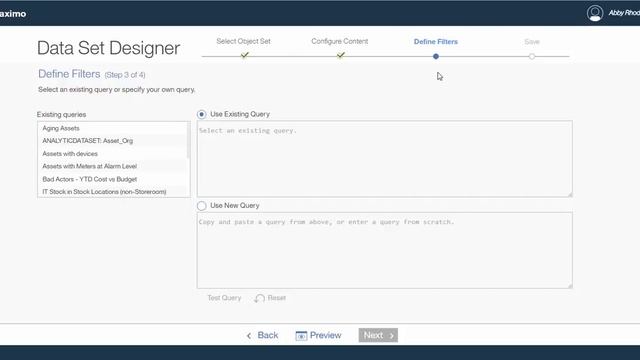Choose Bad Actors - YTD Cost vs Budget
The image size is (640, 360).
coord(112,179)
